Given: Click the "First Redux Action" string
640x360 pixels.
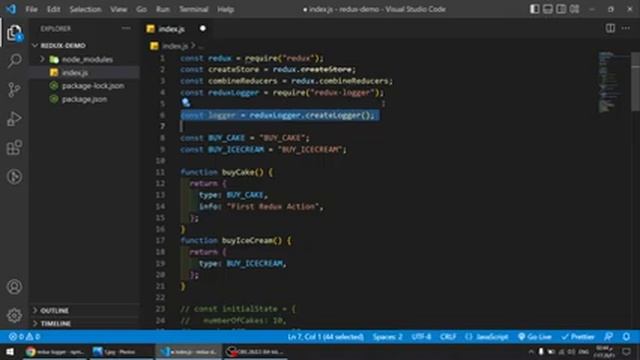Looking at the screenshot, I should [x=273, y=207].
